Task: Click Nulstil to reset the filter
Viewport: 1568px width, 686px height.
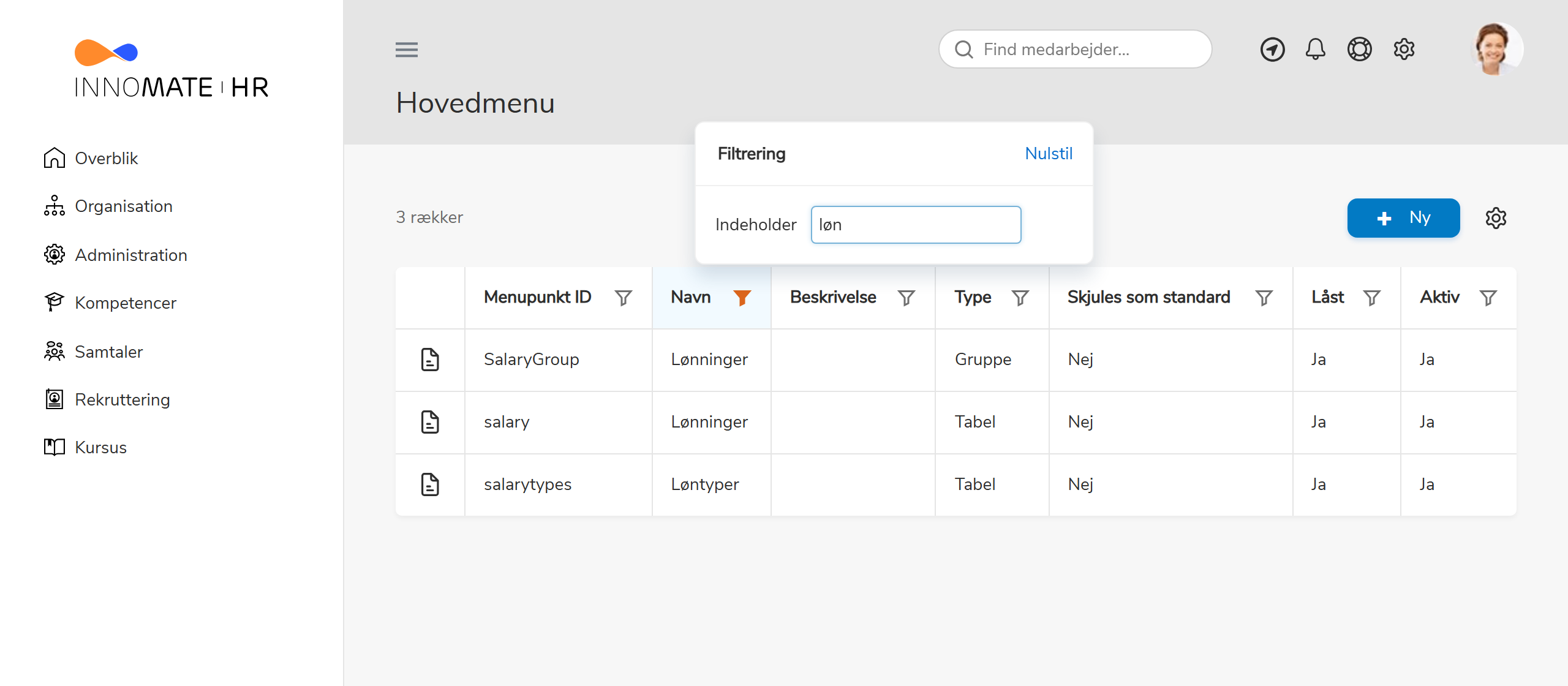Action: [1049, 154]
